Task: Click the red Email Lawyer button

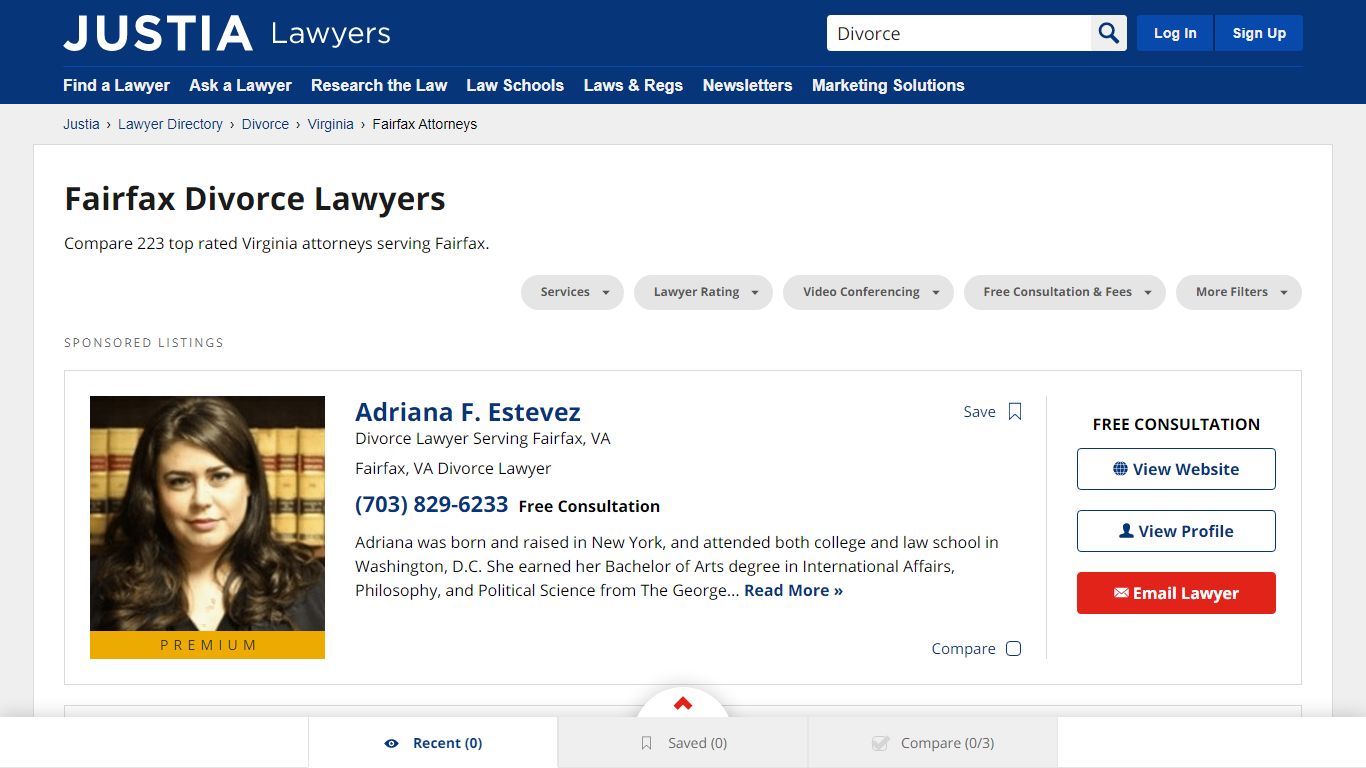Action: coord(1176,593)
